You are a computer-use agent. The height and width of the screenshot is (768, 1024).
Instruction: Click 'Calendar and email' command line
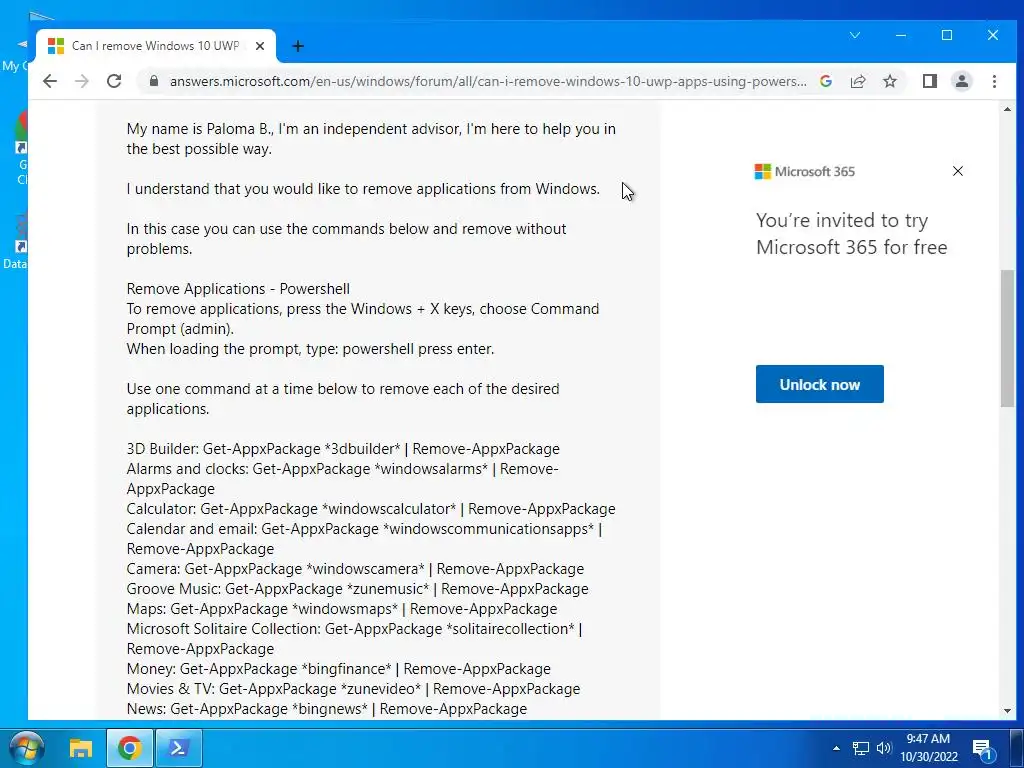coord(364,539)
